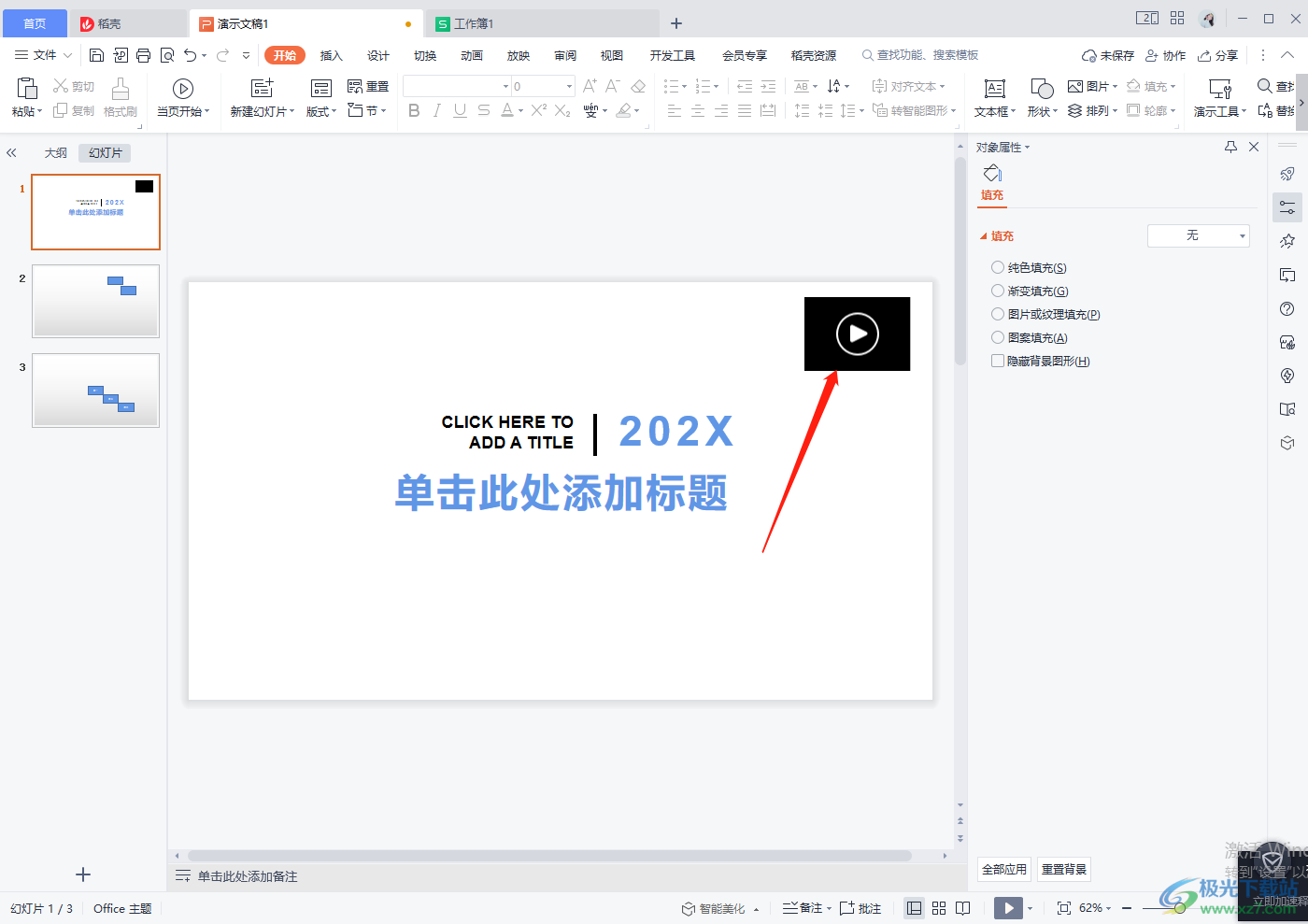This screenshot has height=924, width=1308.
Task: Open the 切换 Transitions ribbon tab
Action: coord(425,56)
